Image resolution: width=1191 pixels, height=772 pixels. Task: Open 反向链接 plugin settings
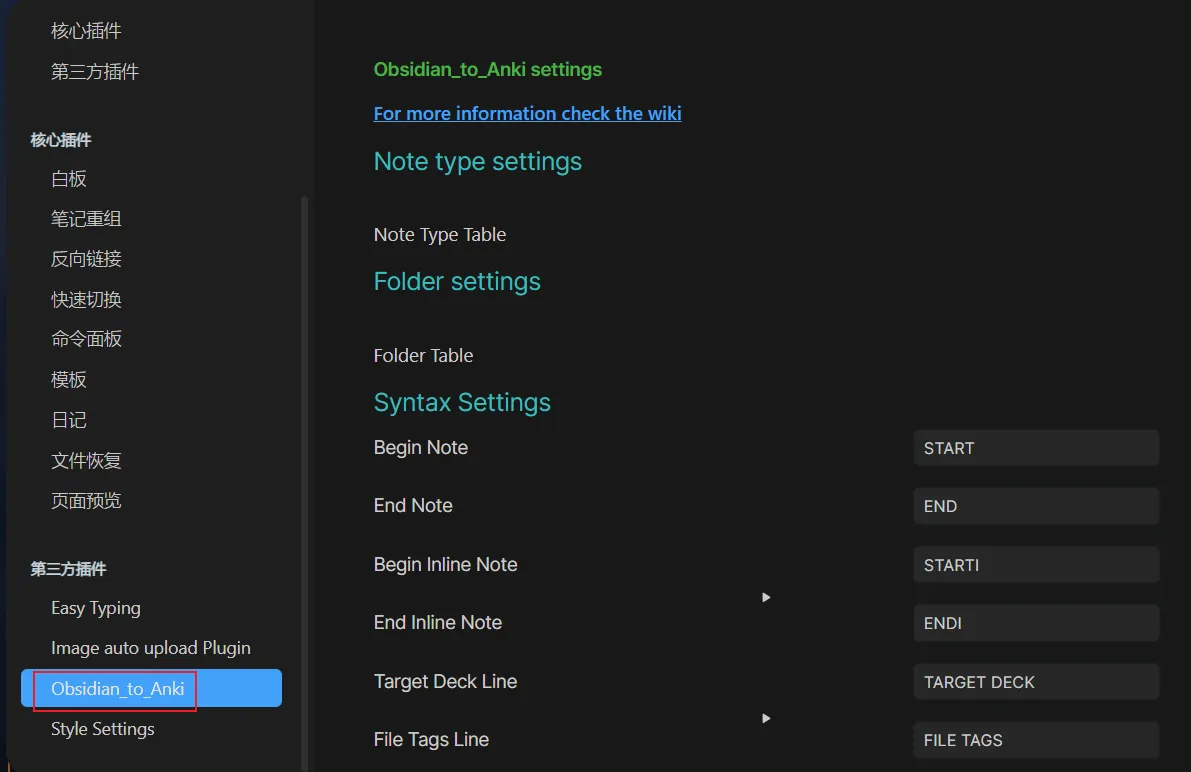tap(86, 259)
